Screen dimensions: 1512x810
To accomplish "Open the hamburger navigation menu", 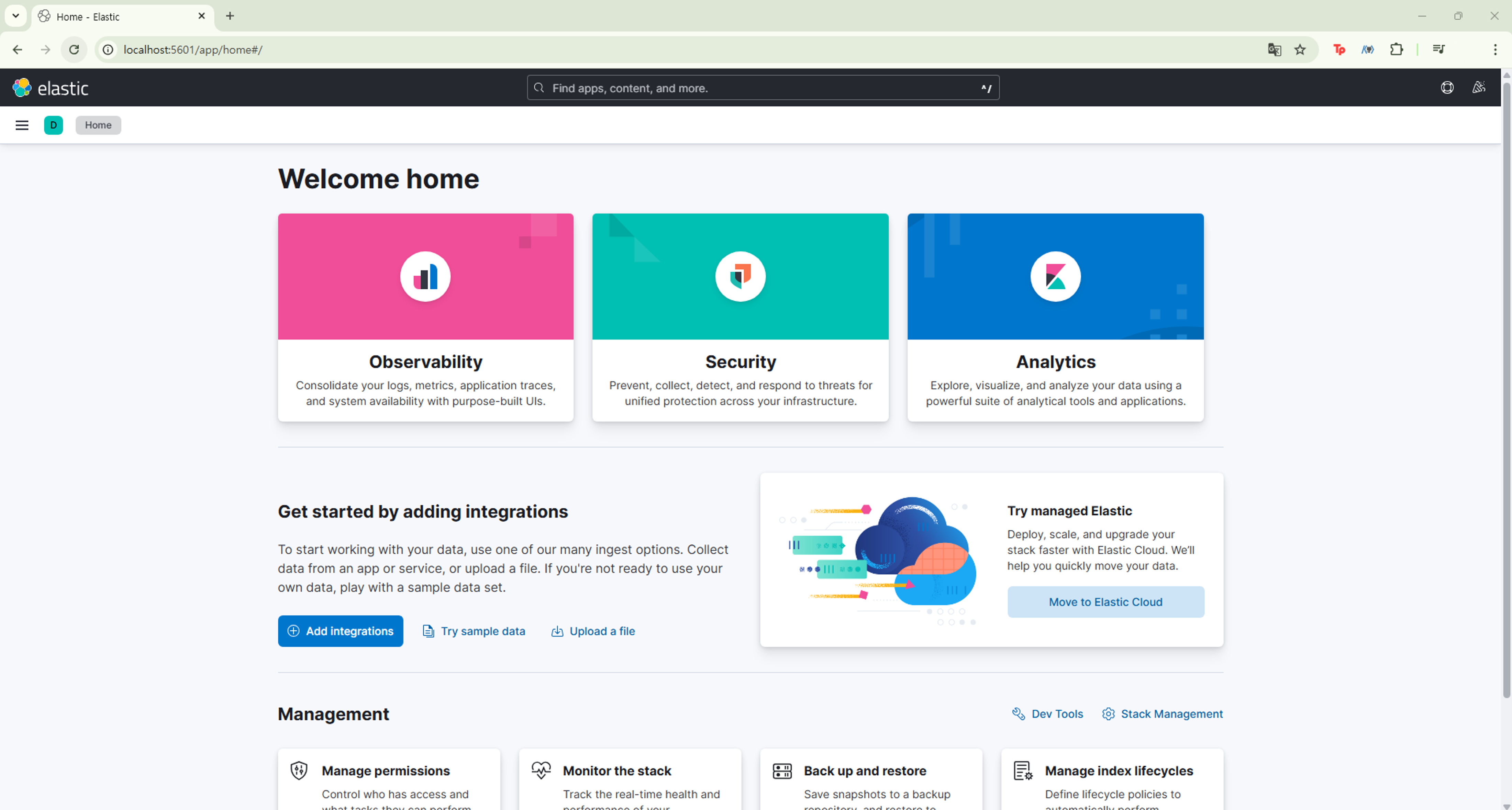I will click(22, 125).
